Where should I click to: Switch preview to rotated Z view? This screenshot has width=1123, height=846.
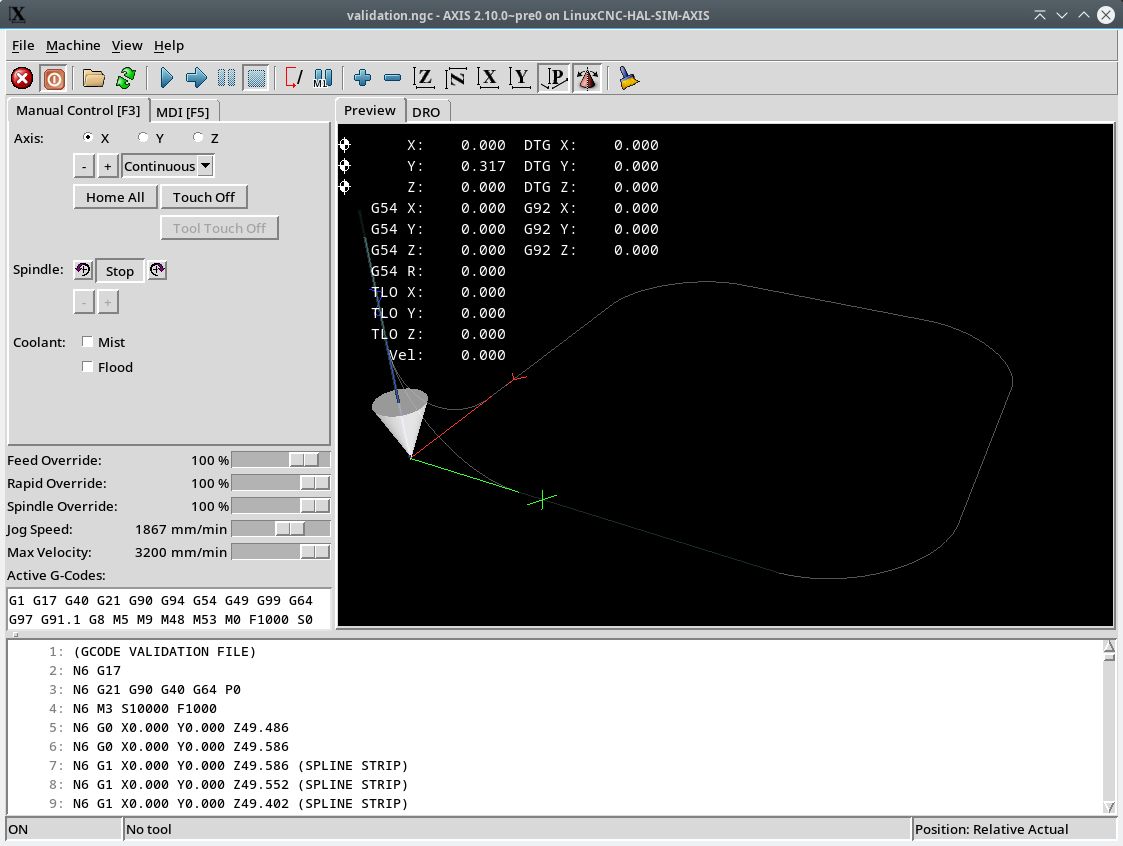(x=456, y=78)
